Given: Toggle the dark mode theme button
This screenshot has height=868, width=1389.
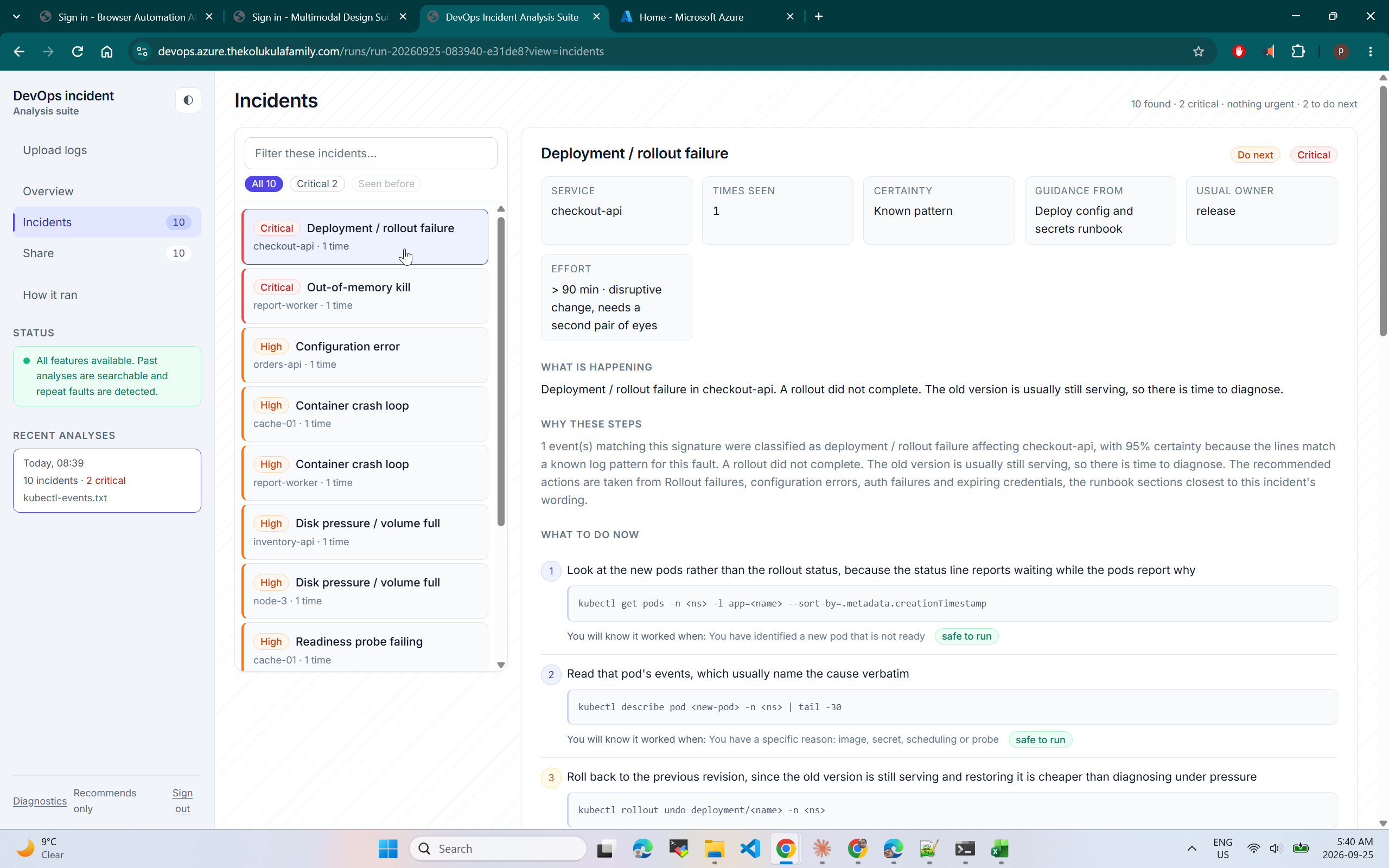Looking at the screenshot, I should [x=188, y=100].
